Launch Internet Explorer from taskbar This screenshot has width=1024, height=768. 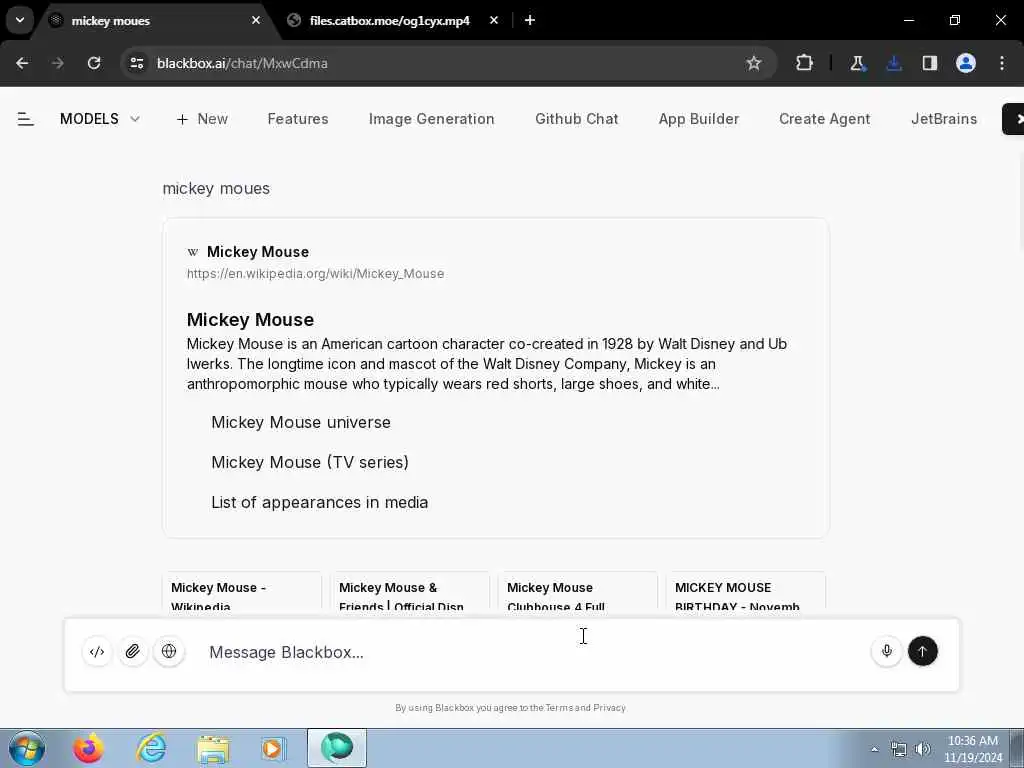pos(151,748)
